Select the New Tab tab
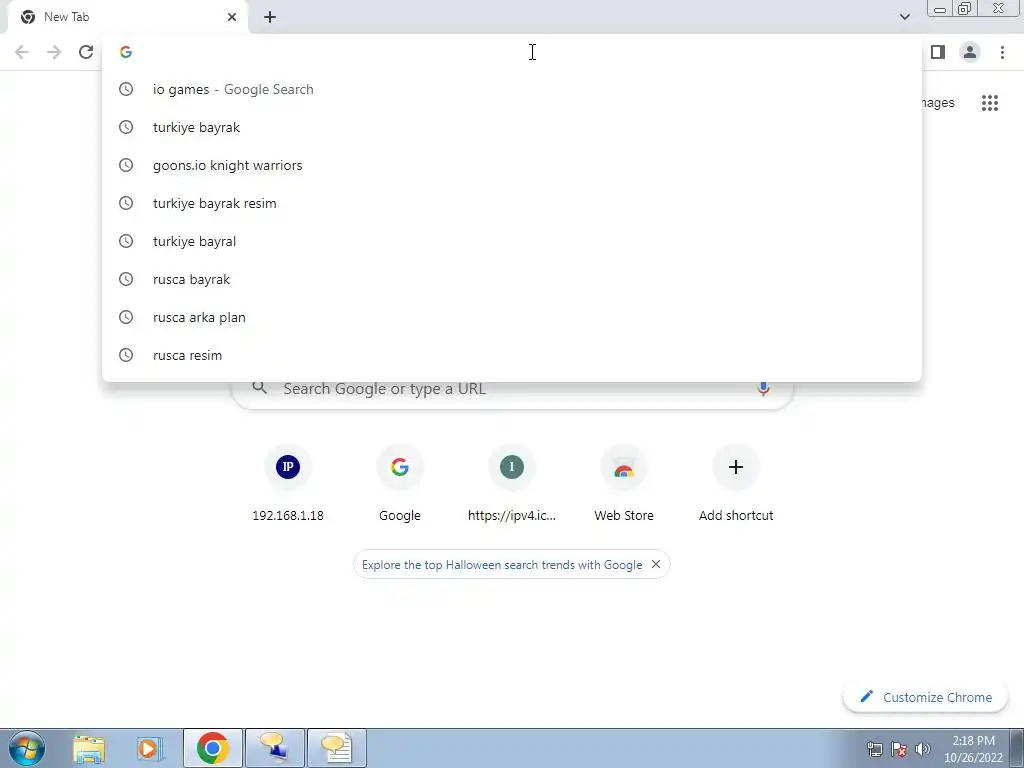 [128, 17]
